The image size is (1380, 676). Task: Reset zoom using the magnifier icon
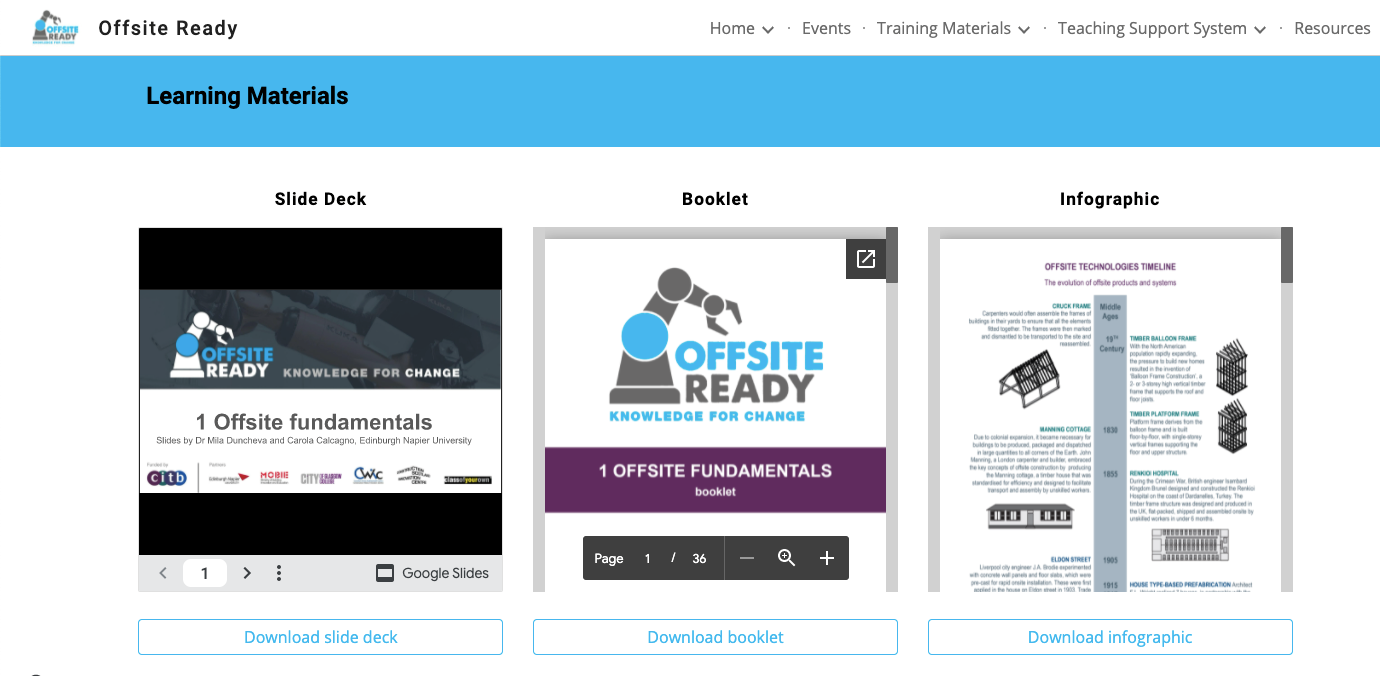pos(787,558)
